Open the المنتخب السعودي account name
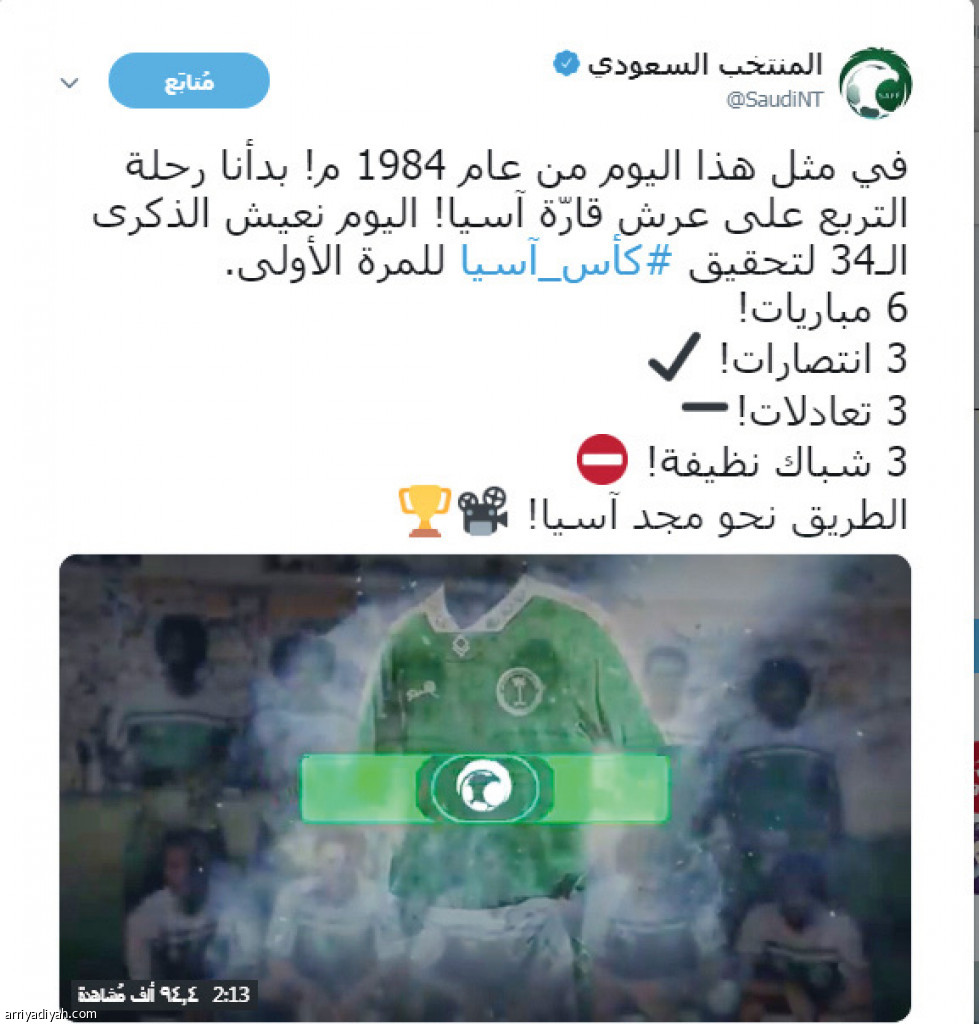 click(x=705, y=65)
